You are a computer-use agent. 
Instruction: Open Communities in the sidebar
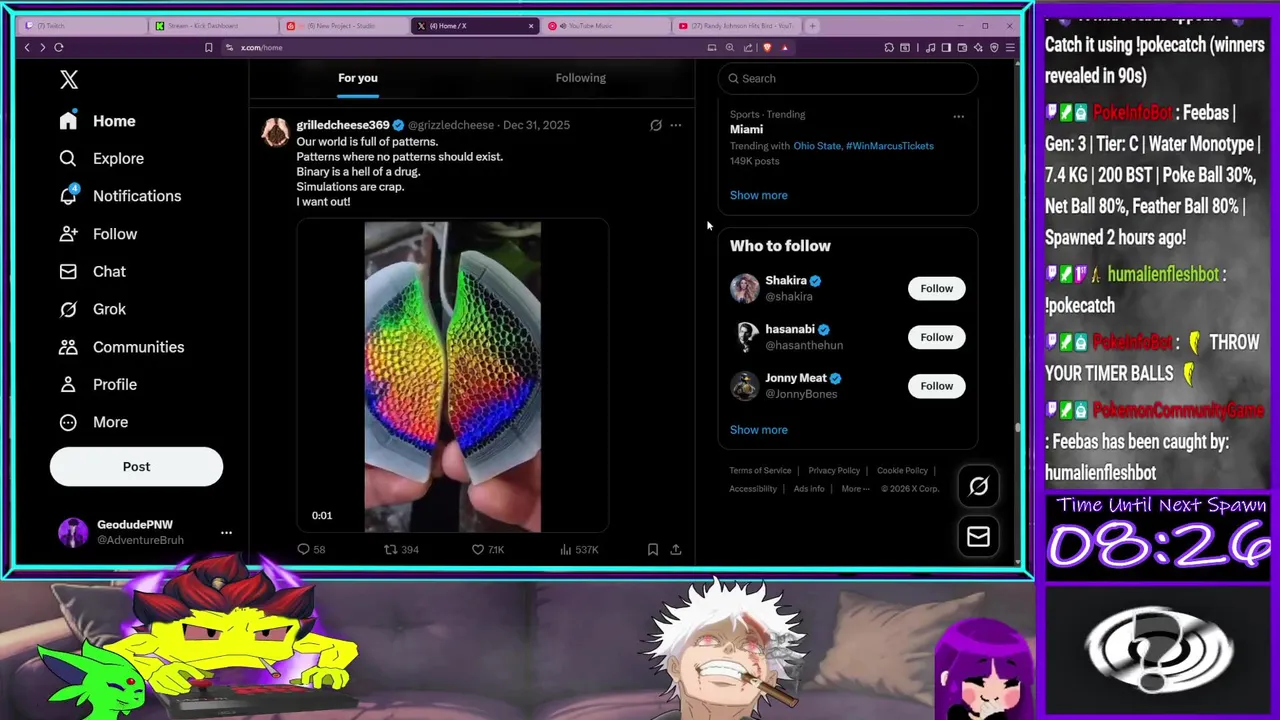coord(121,347)
